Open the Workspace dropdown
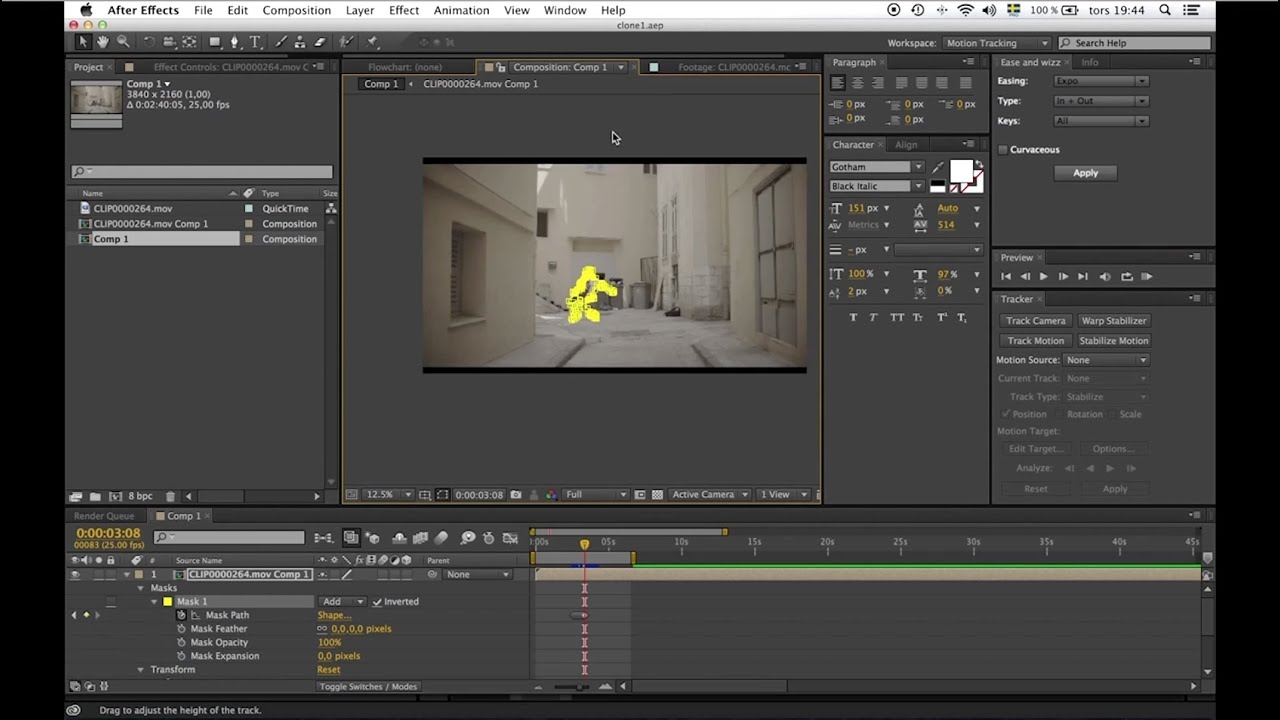 [x=997, y=43]
